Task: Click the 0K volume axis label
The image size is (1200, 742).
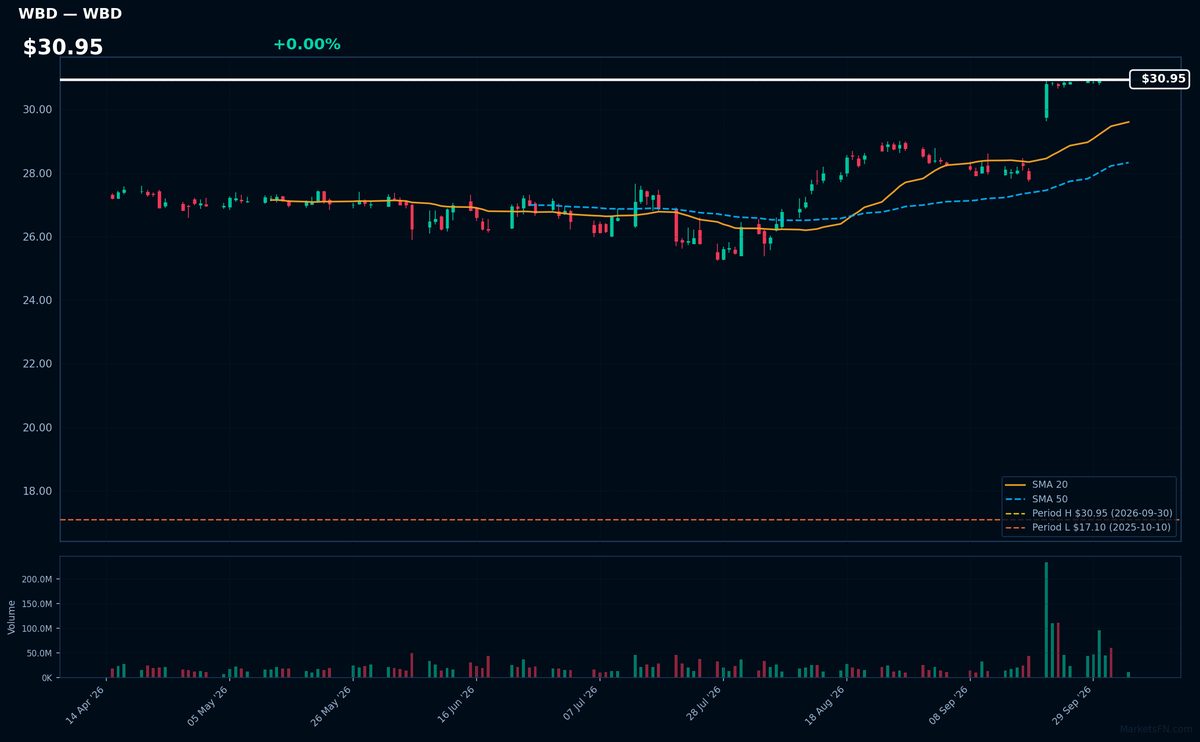Action: tap(46, 678)
